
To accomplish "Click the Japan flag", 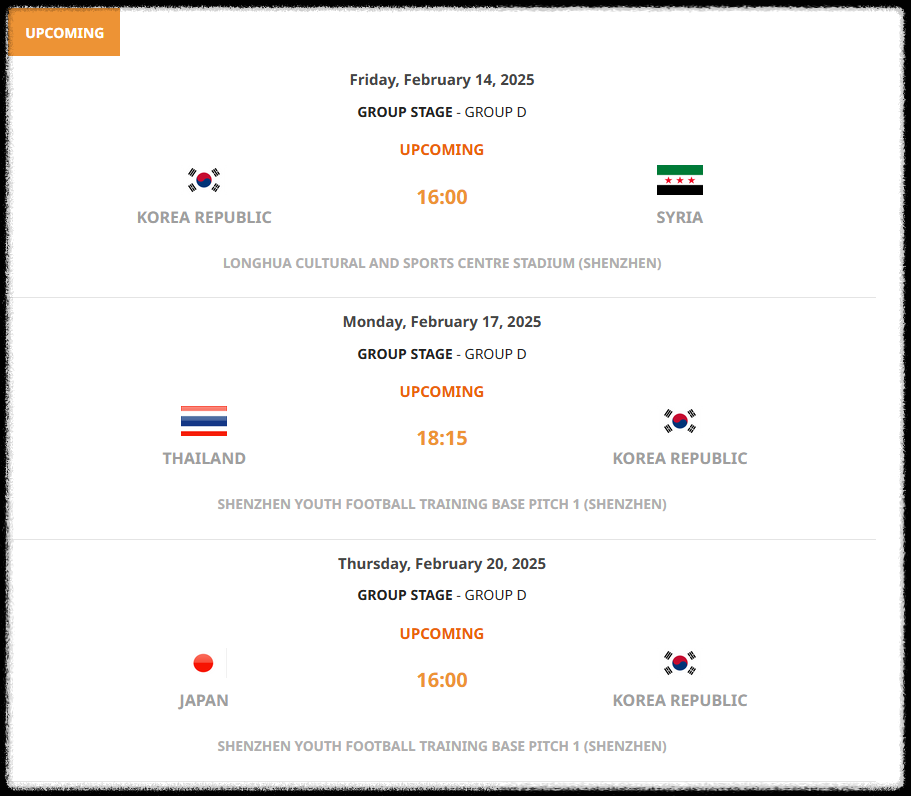I will [204, 662].
